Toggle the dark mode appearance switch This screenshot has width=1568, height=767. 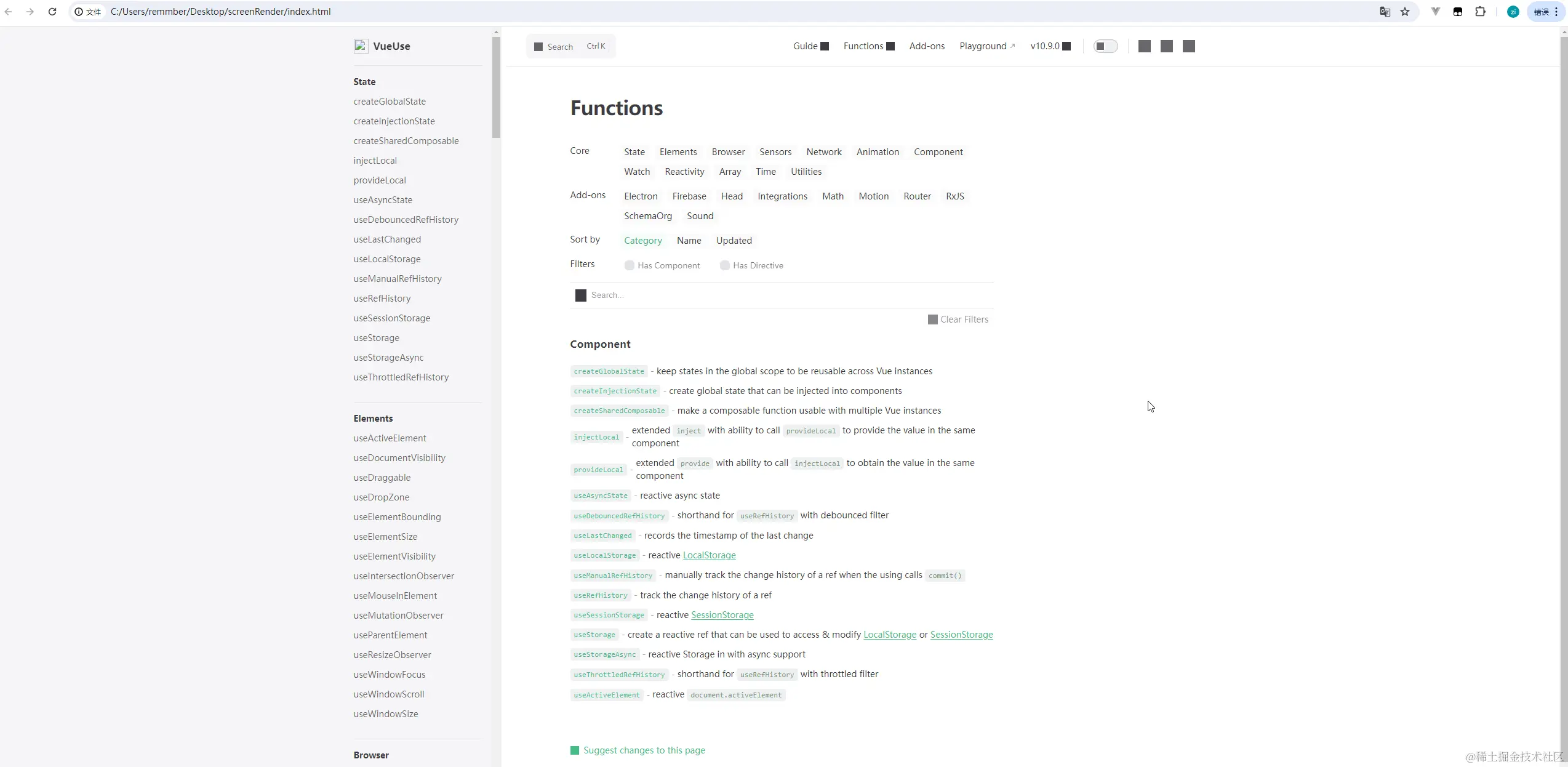click(1105, 46)
